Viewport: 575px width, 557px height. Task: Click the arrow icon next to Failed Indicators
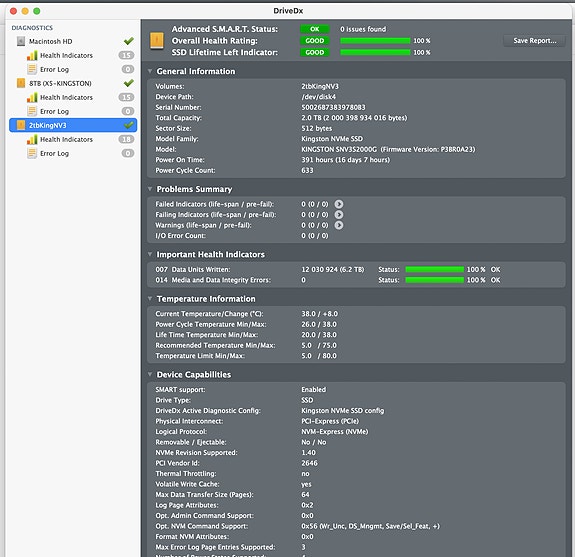click(338, 204)
